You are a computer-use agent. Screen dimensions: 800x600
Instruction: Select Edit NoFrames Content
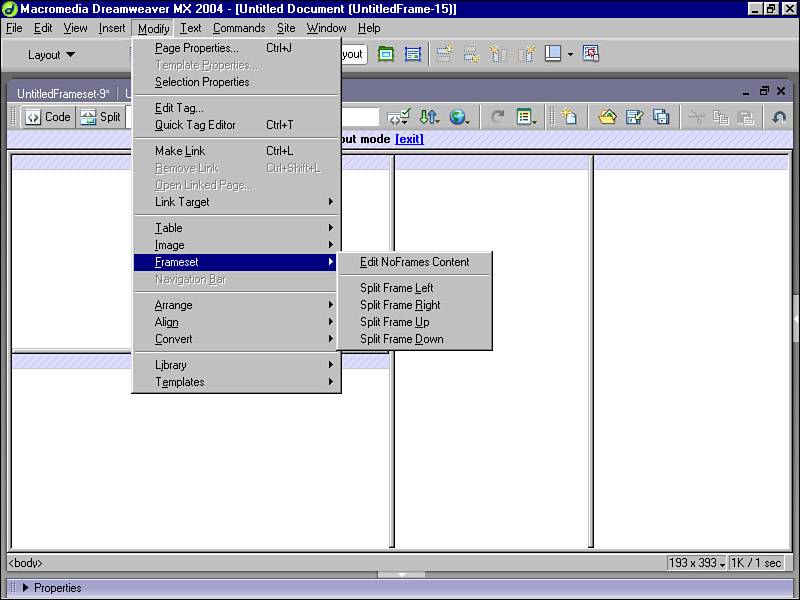point(414,262)
